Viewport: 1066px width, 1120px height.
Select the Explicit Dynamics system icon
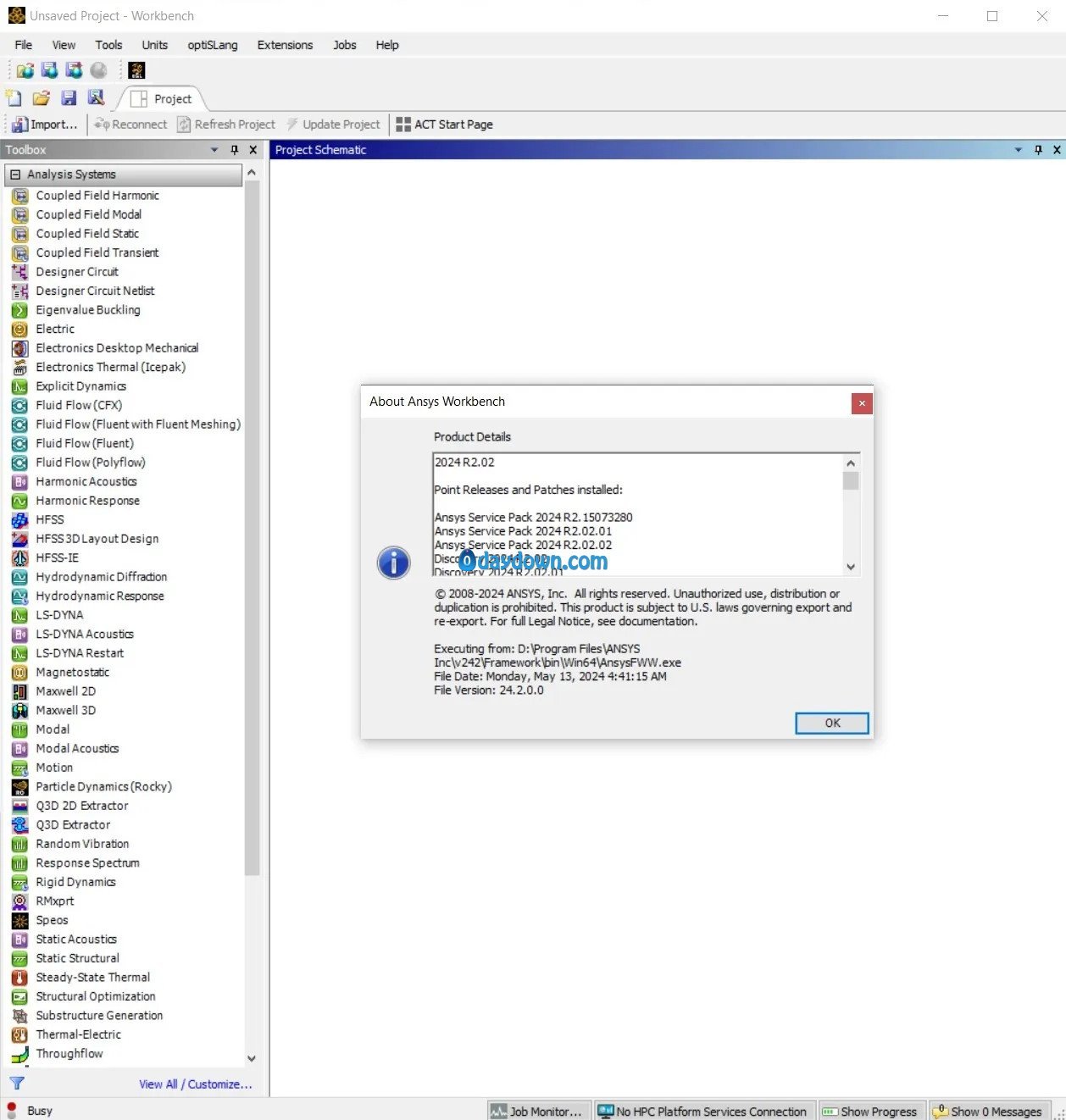(19, 386)
